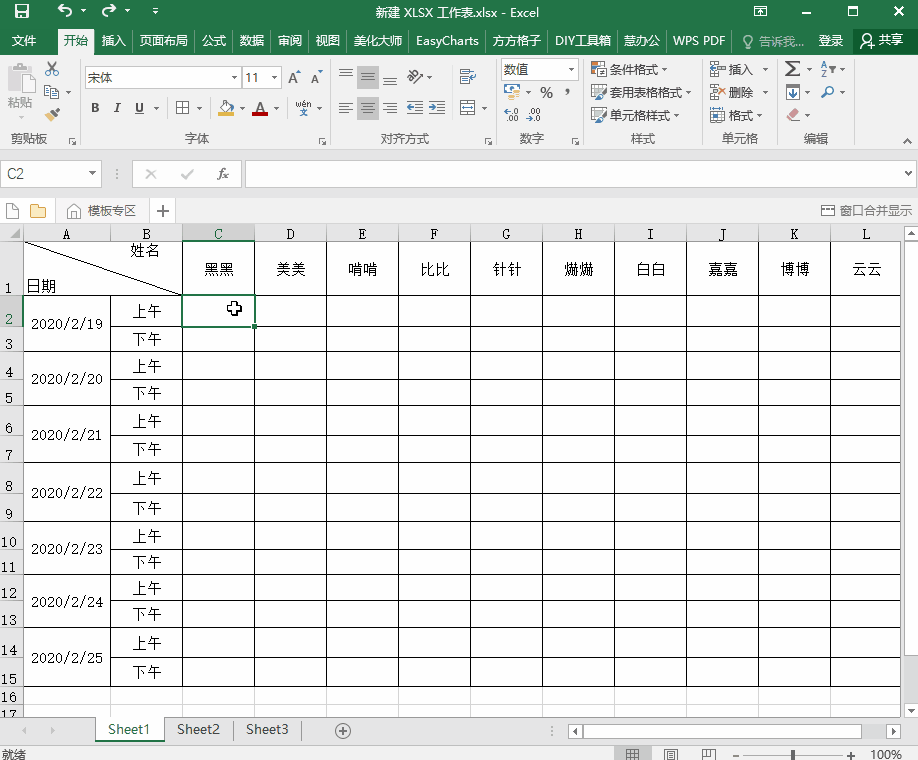Add a new sheet
918x760 pixels.
pyautogui.click(x=342, y=731)
